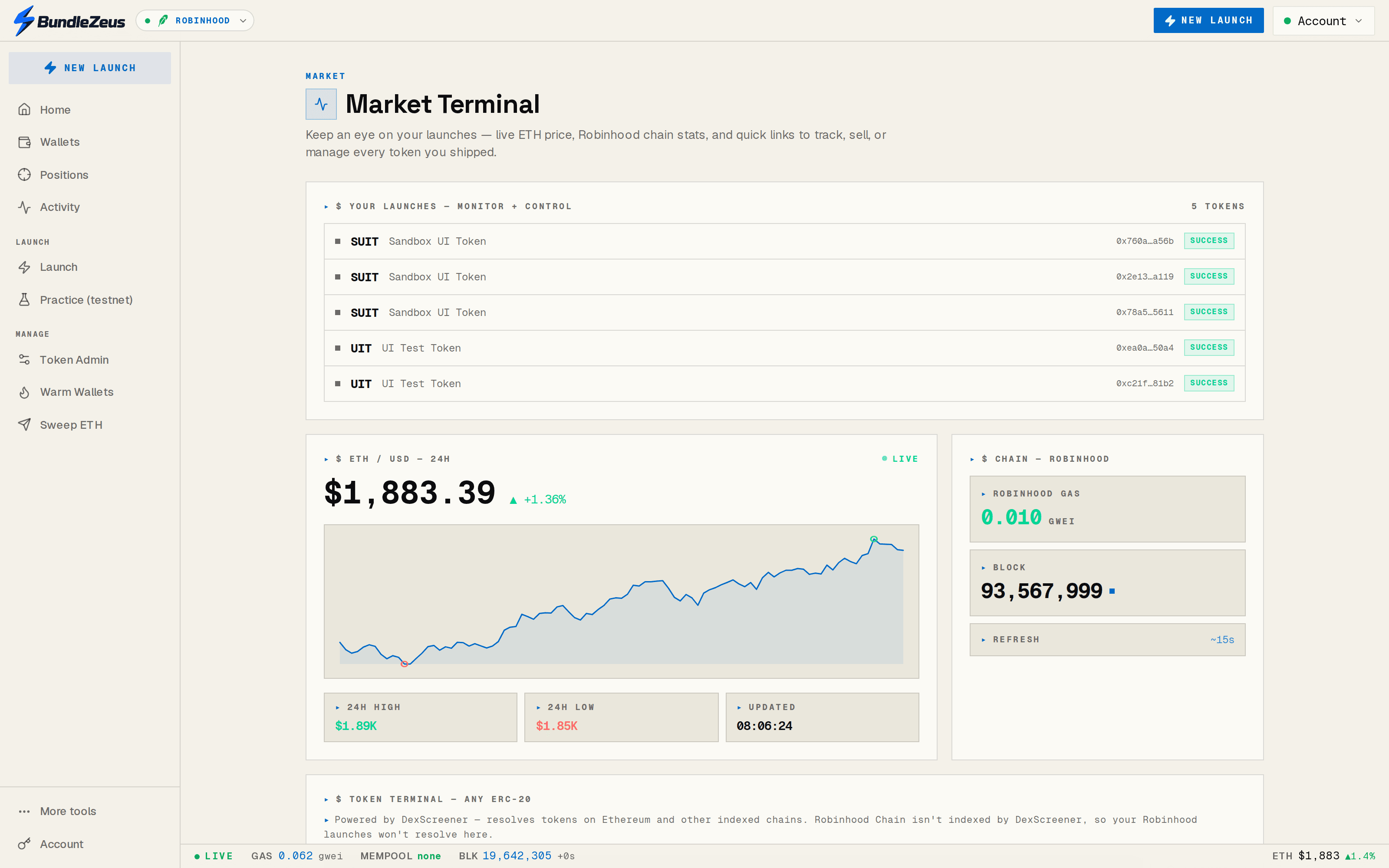Go to the Positions page
Image resolution: width=1389 pixels, height=868 pixels.
(x=64, y=174)
